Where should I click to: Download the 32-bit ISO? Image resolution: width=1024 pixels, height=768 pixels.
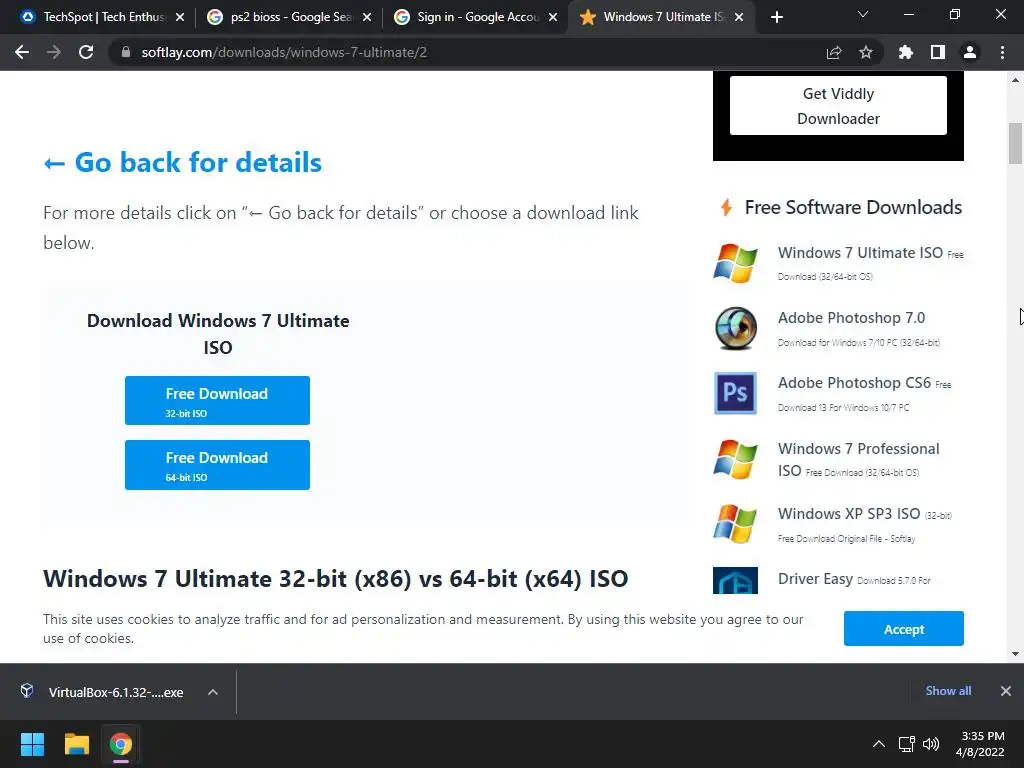click(x=217, y=400)
